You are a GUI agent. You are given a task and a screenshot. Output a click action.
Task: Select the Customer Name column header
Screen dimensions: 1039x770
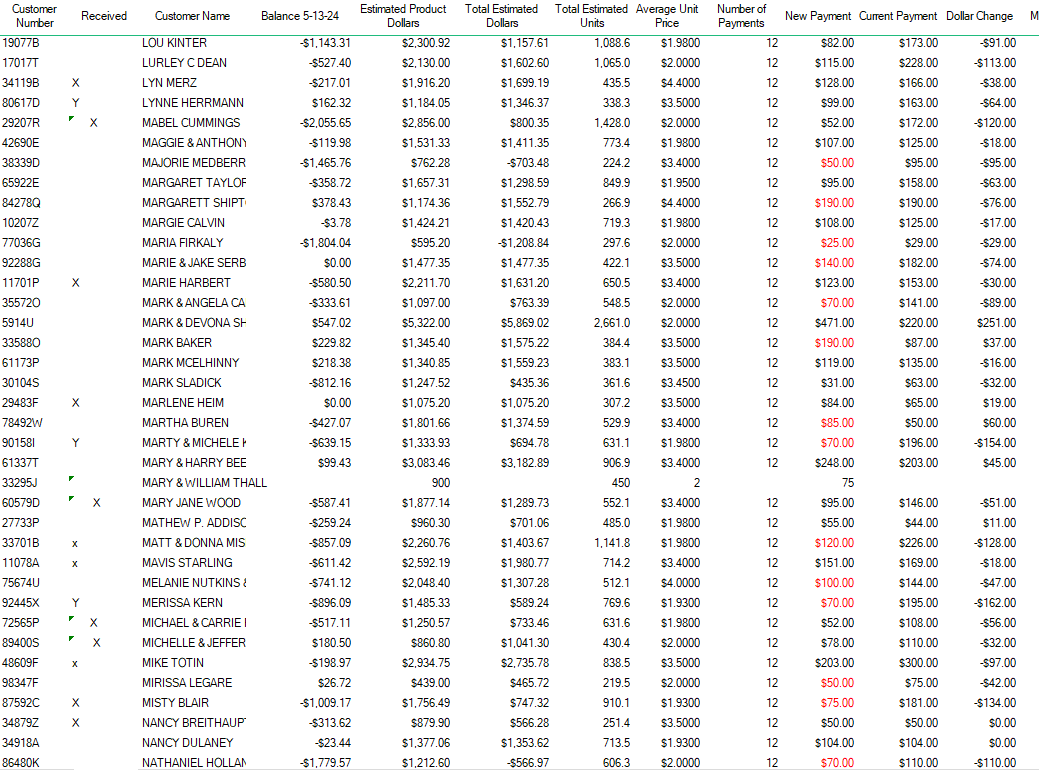click(x=192, y=16)
